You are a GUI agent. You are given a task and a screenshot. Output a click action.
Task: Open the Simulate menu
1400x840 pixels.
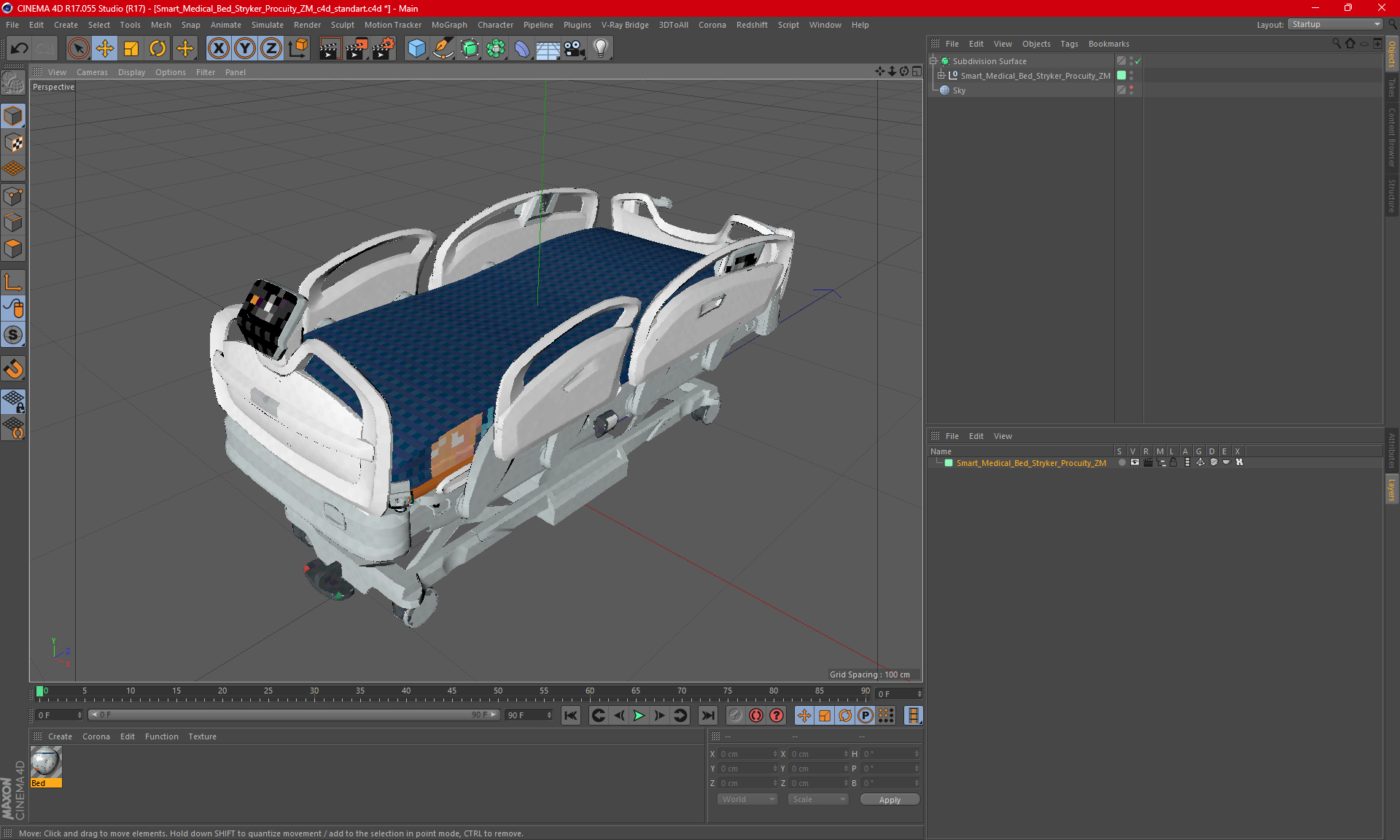[x=268, y=25]
